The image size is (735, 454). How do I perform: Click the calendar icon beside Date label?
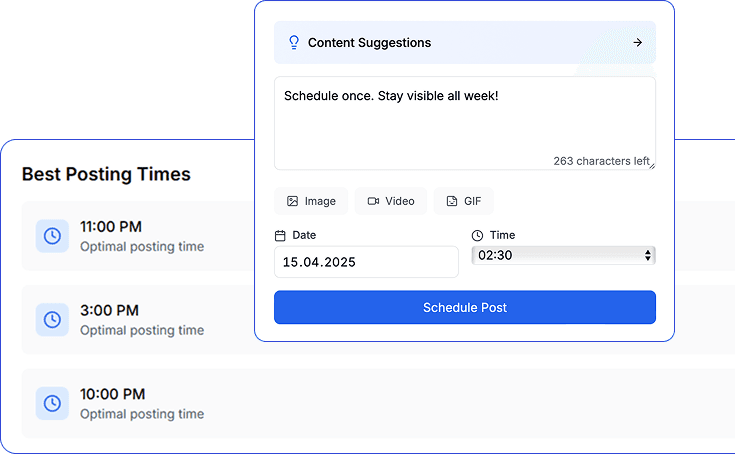pyautogui.click(x=280, y=236)
